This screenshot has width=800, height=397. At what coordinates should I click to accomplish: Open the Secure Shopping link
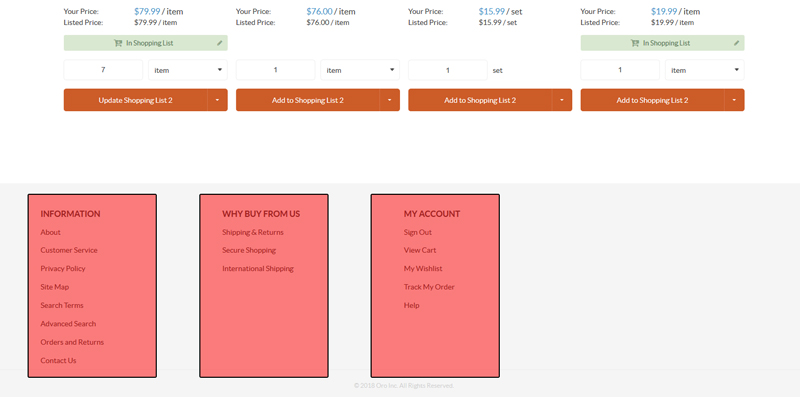[x=249, y=250]
